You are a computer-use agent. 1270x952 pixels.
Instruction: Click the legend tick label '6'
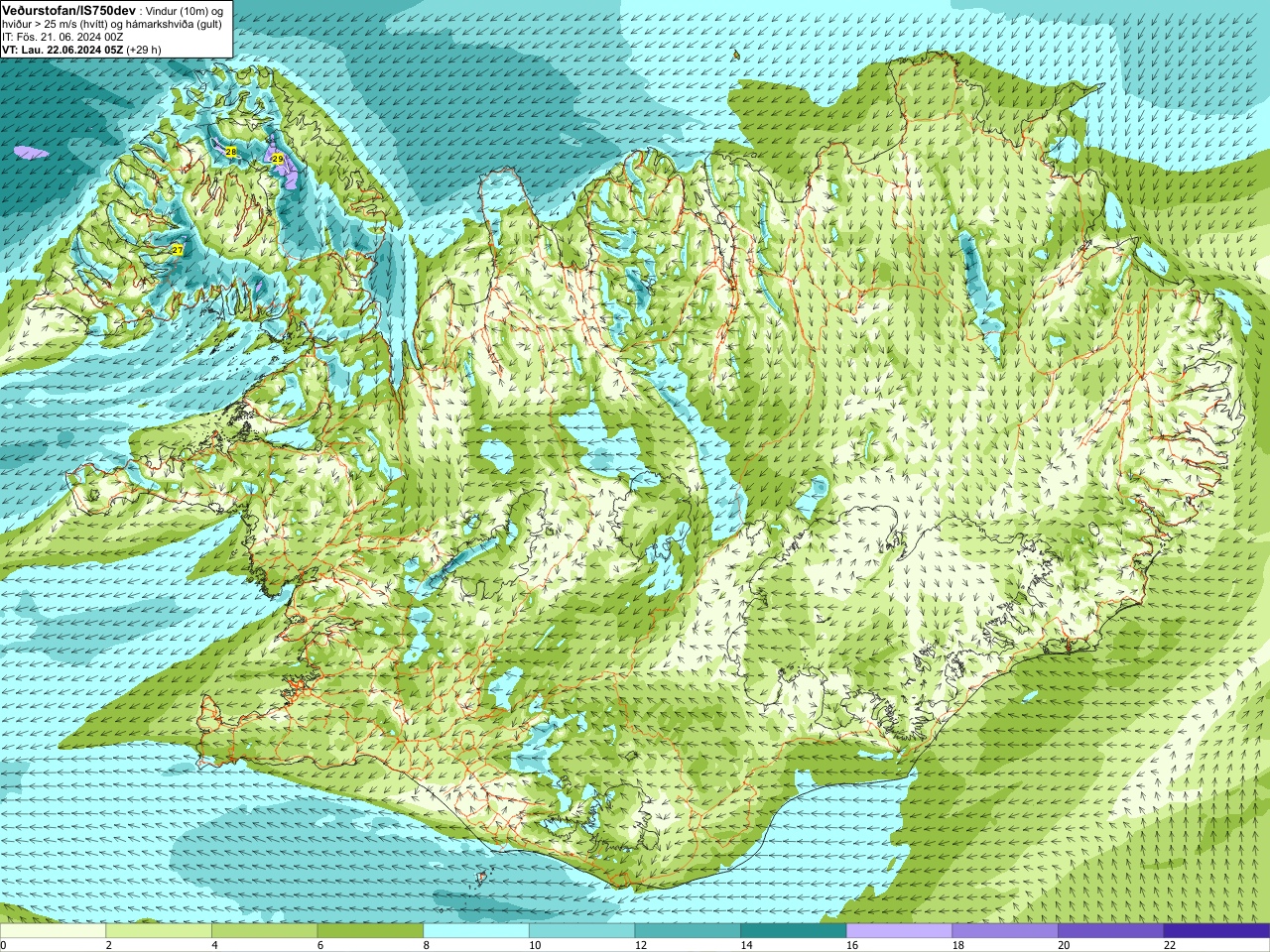click(319, 946)
